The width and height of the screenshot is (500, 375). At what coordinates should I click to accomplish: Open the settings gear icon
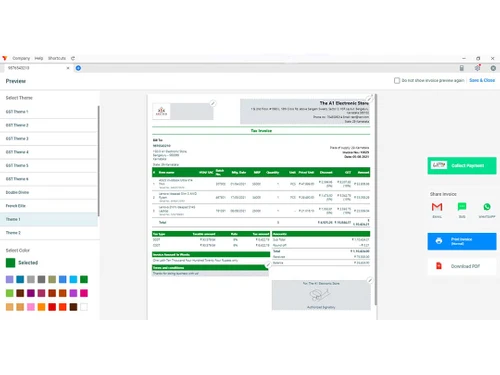(x=477, y=68)
